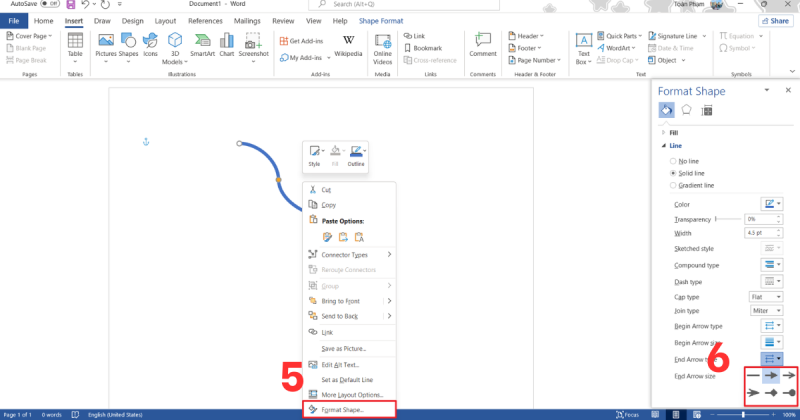Open the Cap type dropdown
Viewport: 800px width, 420px height.
(764, 296)
